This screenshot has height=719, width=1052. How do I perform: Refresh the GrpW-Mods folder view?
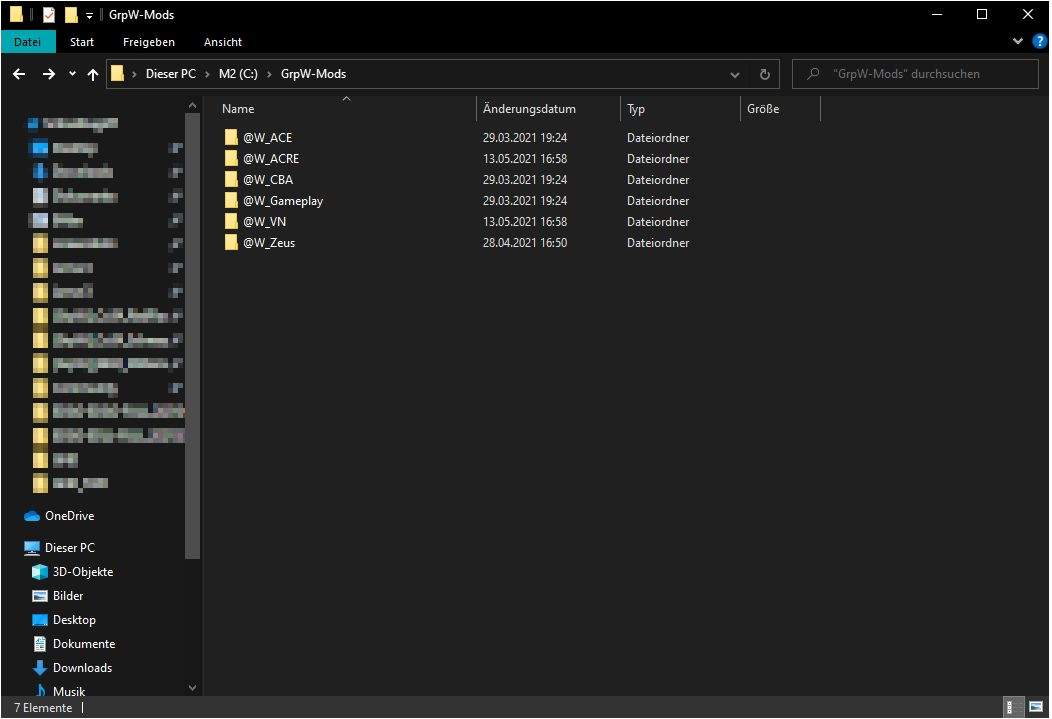pos(765,74)
